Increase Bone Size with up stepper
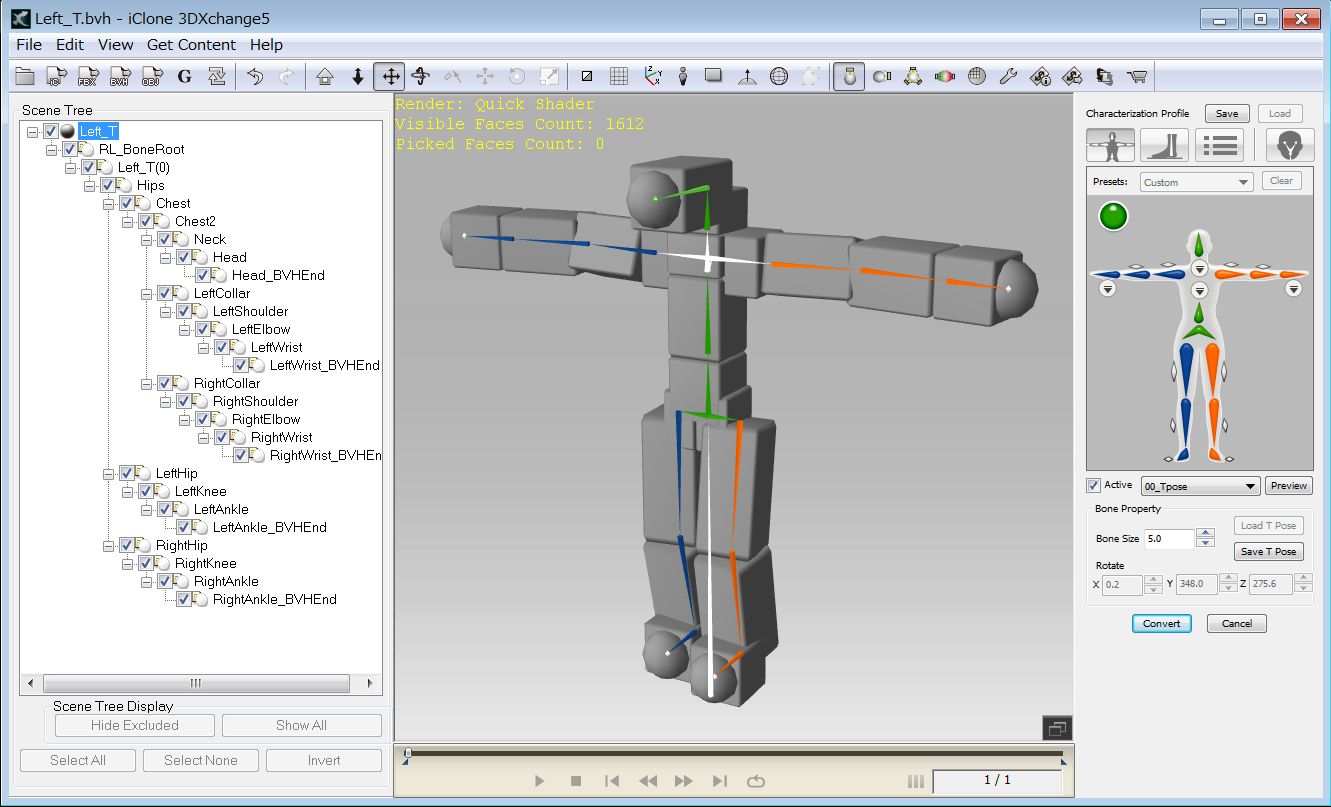The width and height of the screenshot is (1331, 807). pyautogui.click(x=1205, y=533)
